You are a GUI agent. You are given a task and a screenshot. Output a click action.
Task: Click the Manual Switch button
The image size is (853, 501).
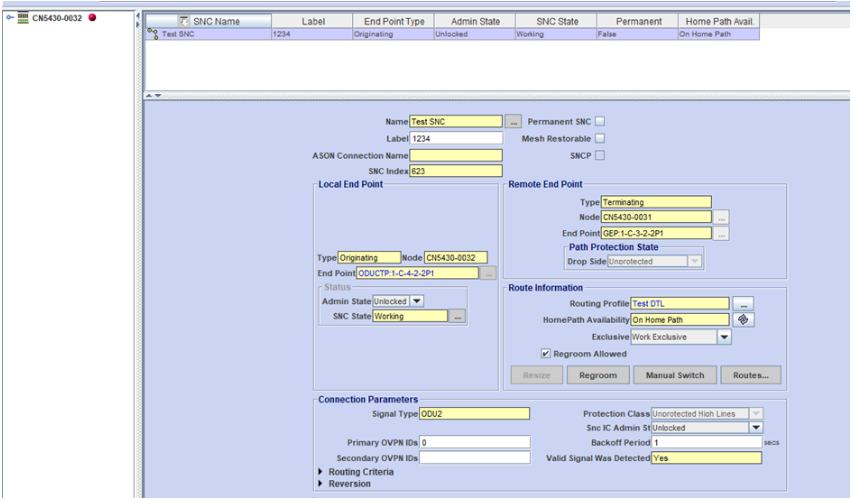click(675, 375)
